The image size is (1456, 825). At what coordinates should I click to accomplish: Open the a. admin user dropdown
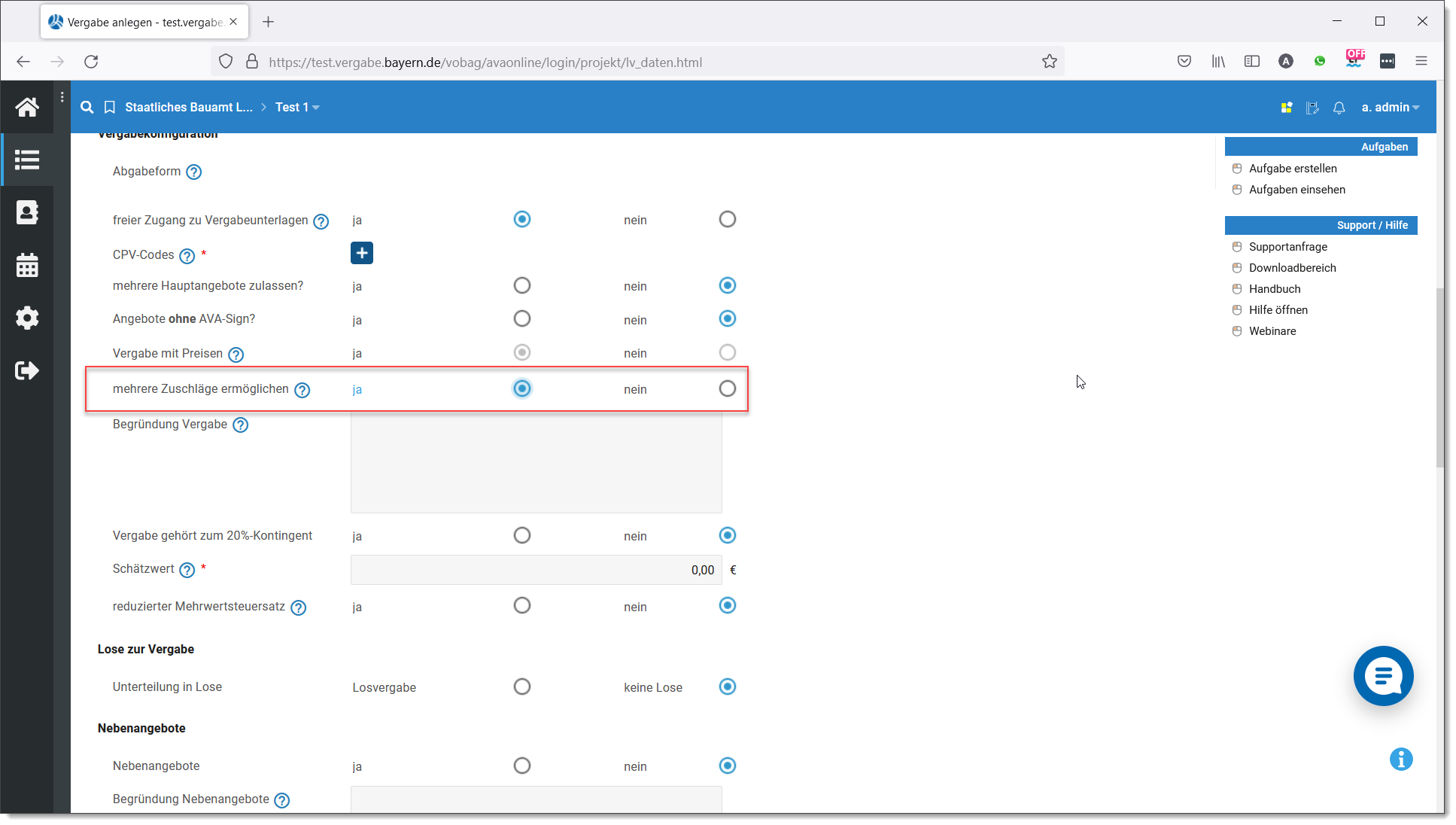click(x=1391, y=108)
